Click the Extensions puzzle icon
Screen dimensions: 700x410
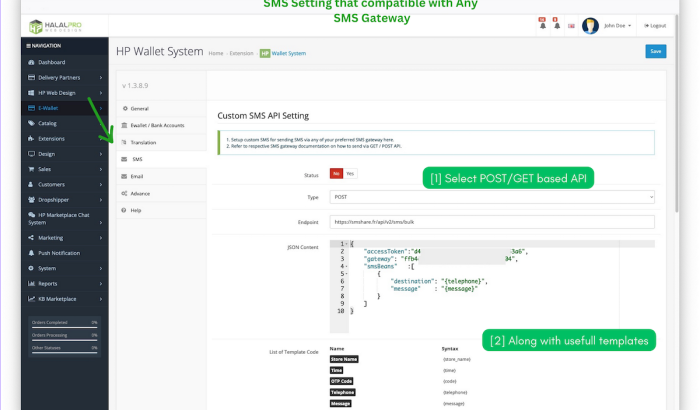coord(31,138)
